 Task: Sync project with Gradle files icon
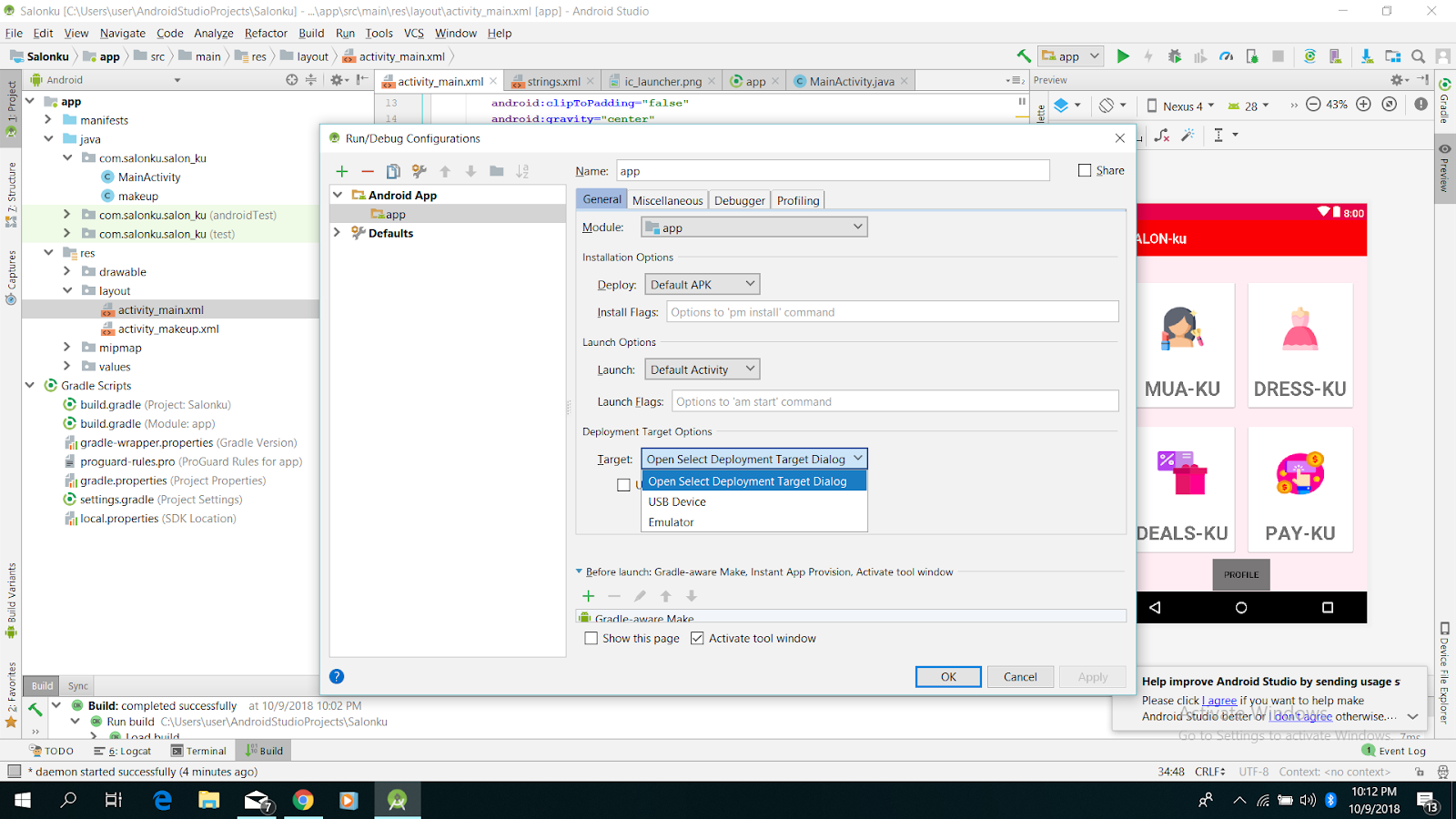(x=1309, y=56)
